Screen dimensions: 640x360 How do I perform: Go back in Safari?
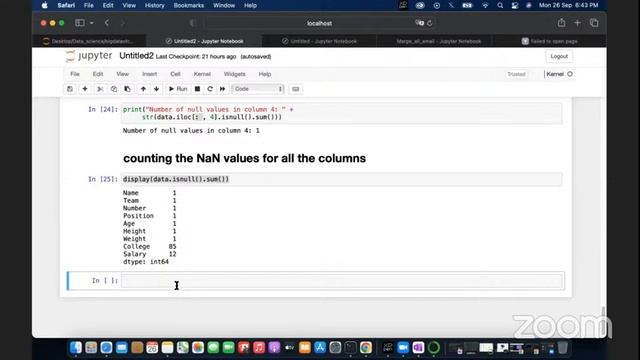(x=107, y=23)
